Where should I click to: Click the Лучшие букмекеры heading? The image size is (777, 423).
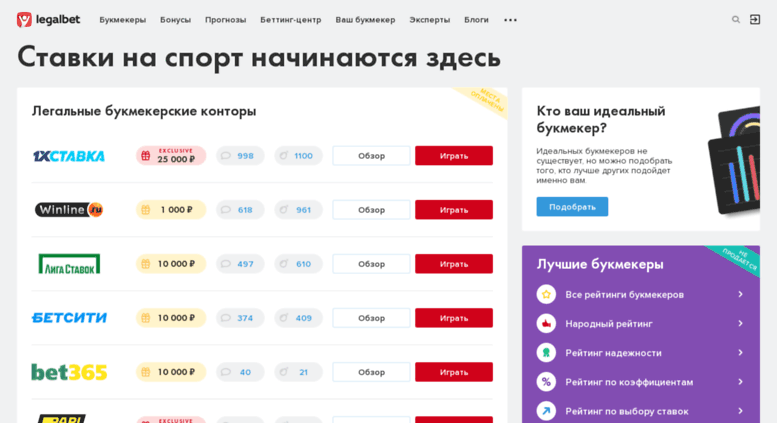[600, 264]
